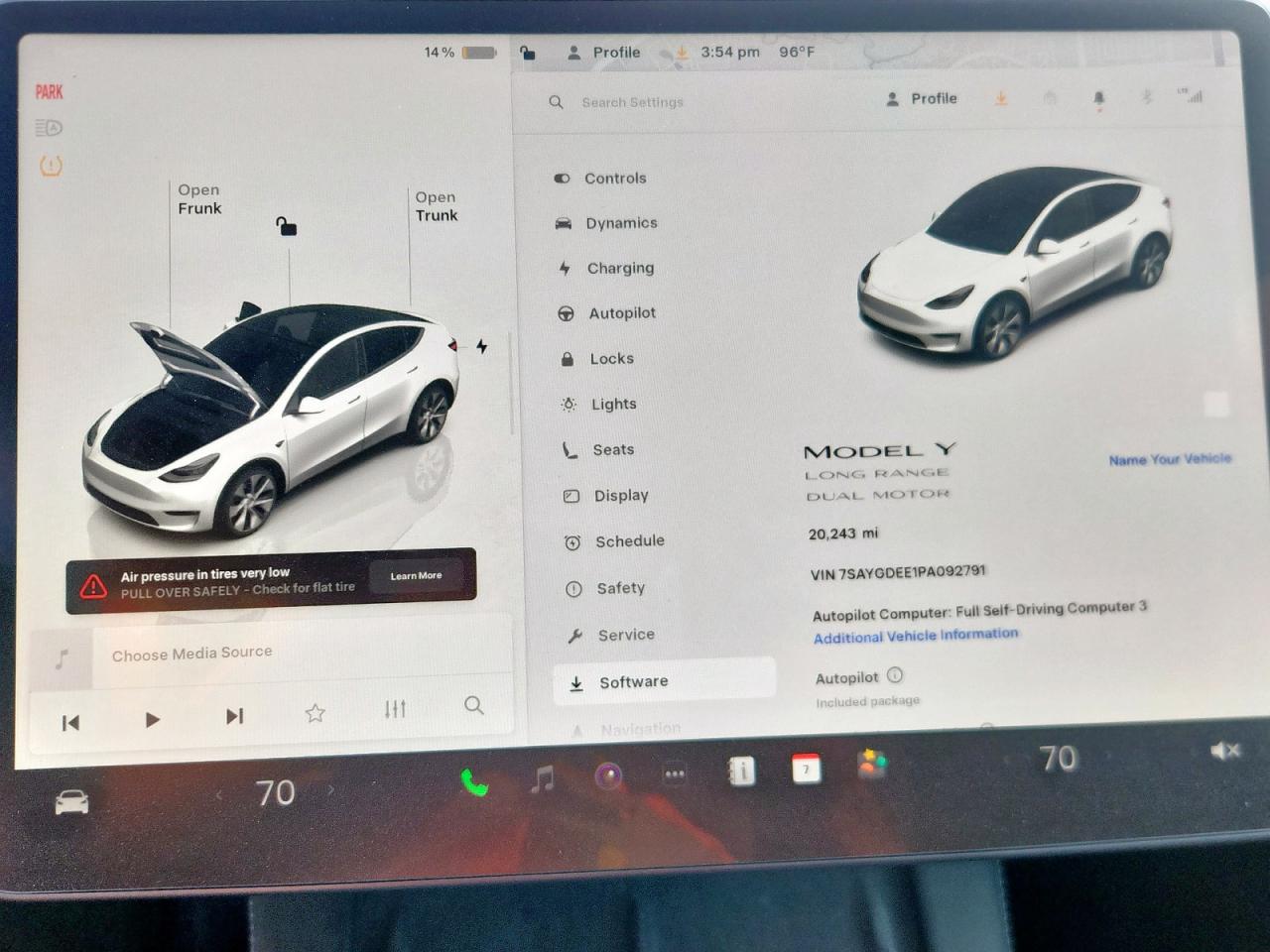Open Choose Media Source
Screen dimensions: 1270x952
tap(191, 653)
